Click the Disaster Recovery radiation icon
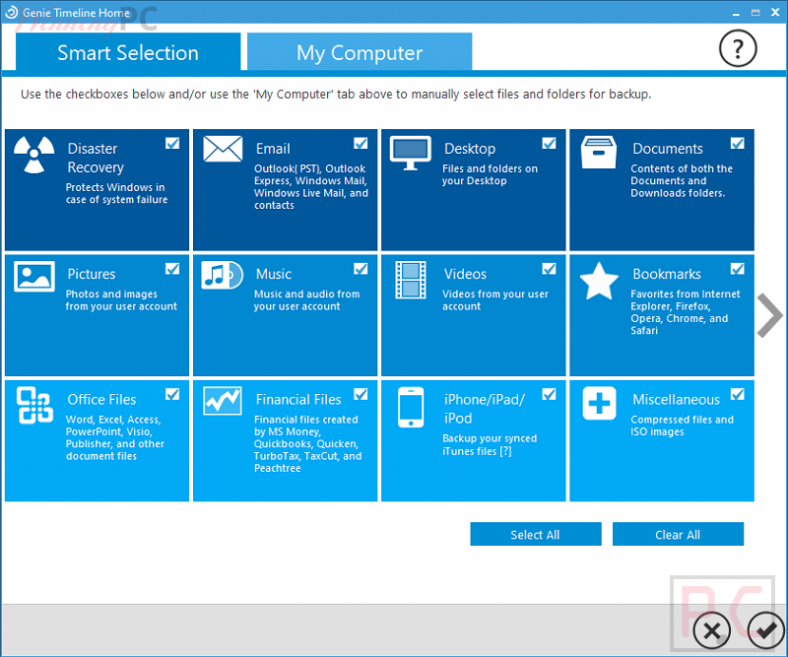Screen dimensions: 788x657 [34, 154]
